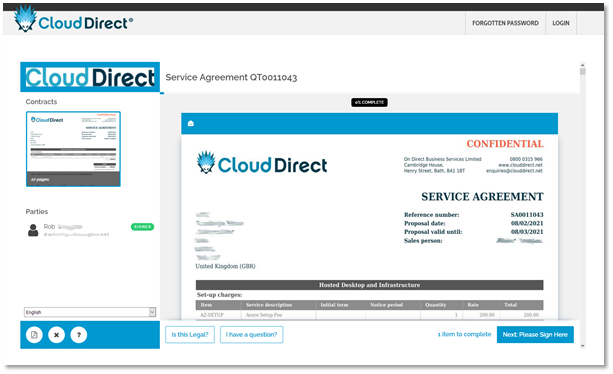Click the scroll up arrow of document scrollbar

tap(583, 65)
